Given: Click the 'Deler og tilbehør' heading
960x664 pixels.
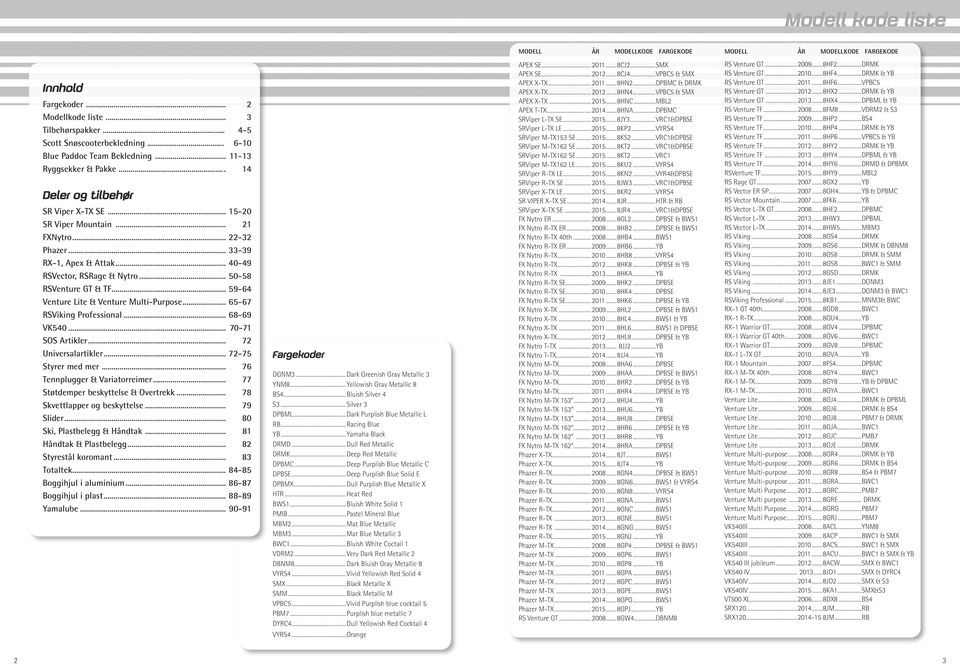Looking at the screenshot, I should [x=88, y=196].
